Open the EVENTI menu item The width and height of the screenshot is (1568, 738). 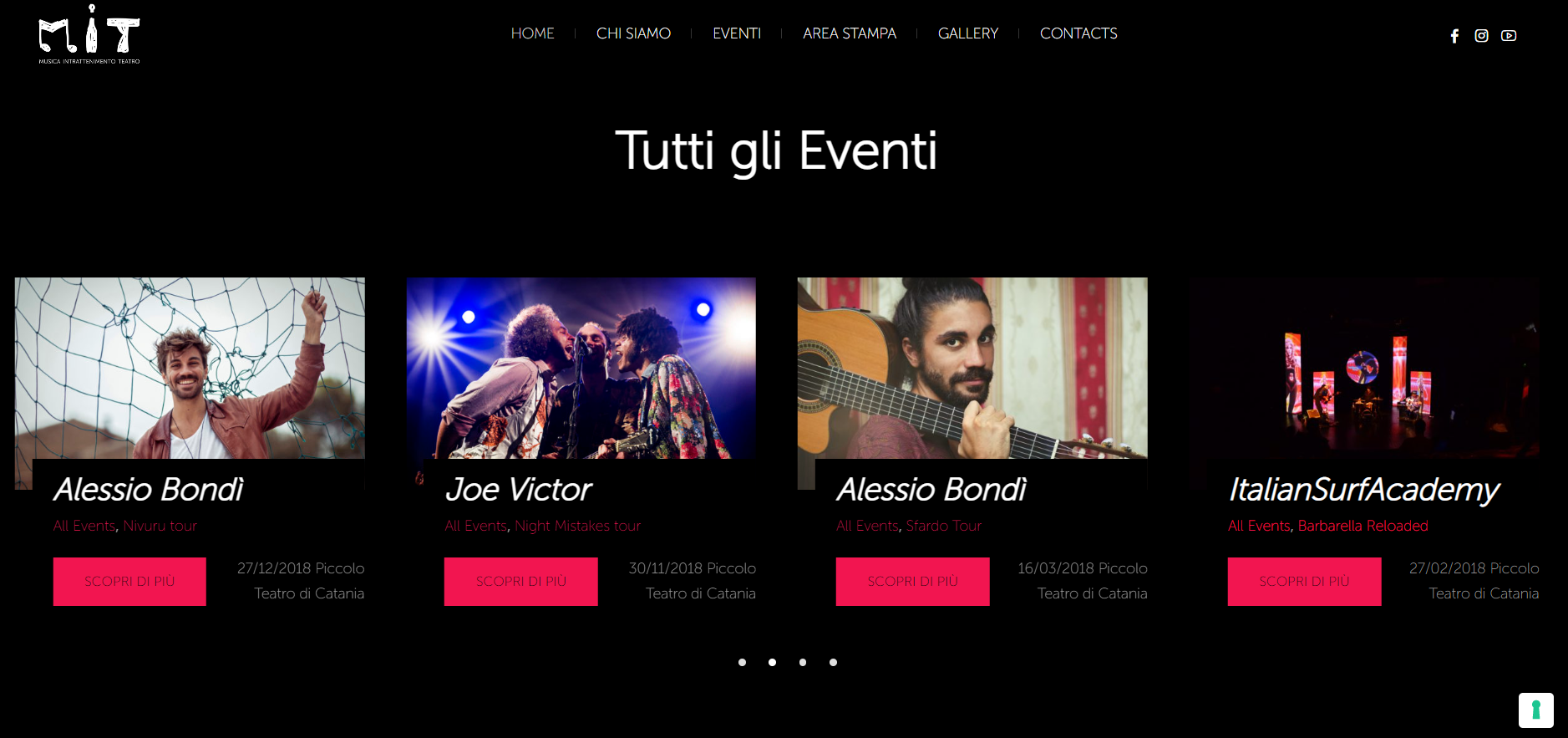pyautogui.click(x=736, y=33)
